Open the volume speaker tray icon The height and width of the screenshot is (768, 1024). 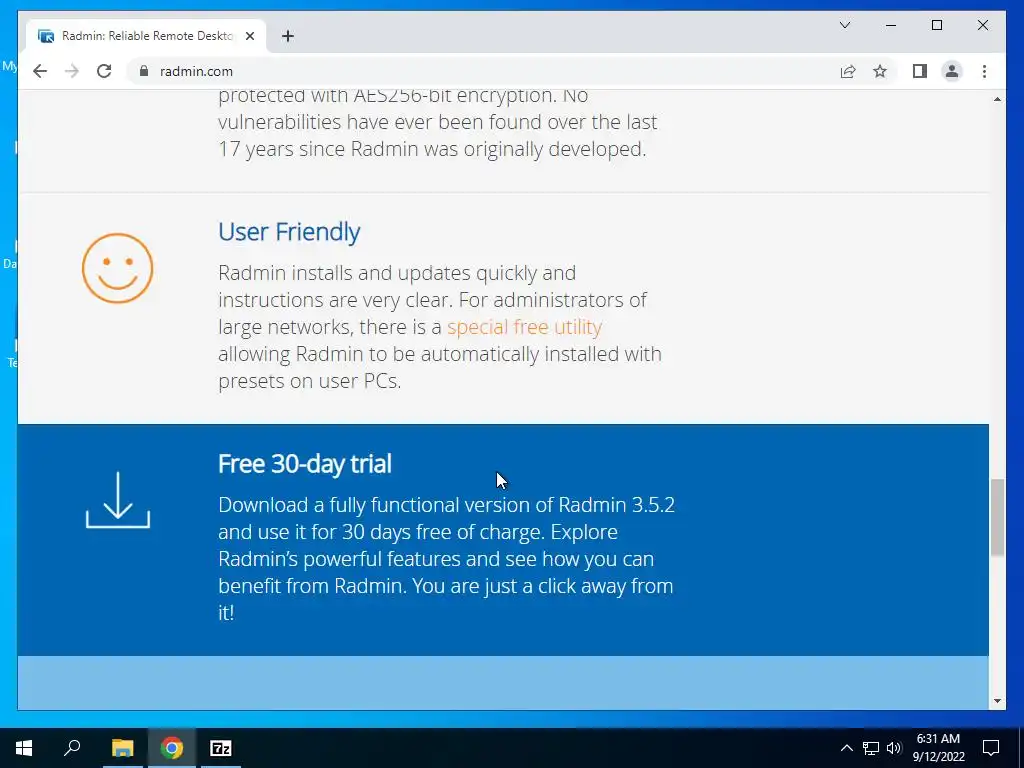pyautogui.click(x=894, y=748)
